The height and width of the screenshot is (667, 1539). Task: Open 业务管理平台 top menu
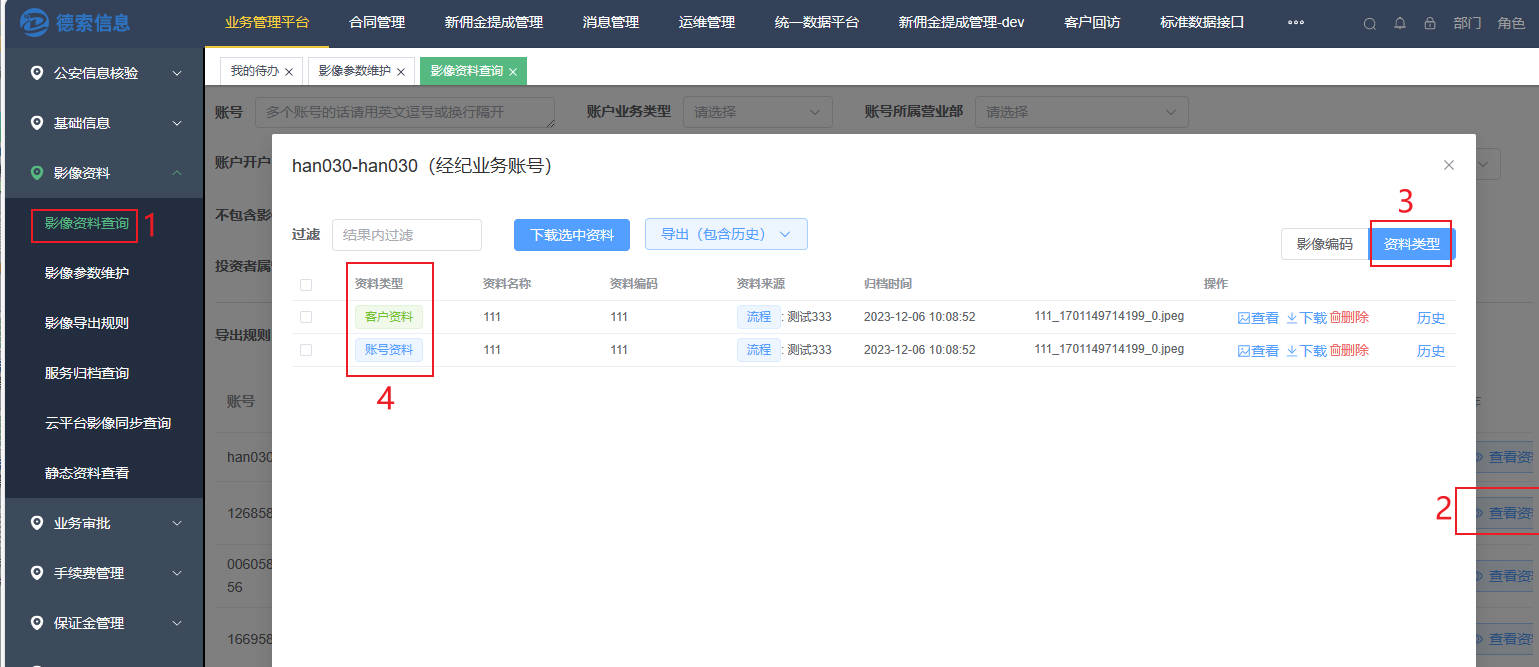coord(267,22)
